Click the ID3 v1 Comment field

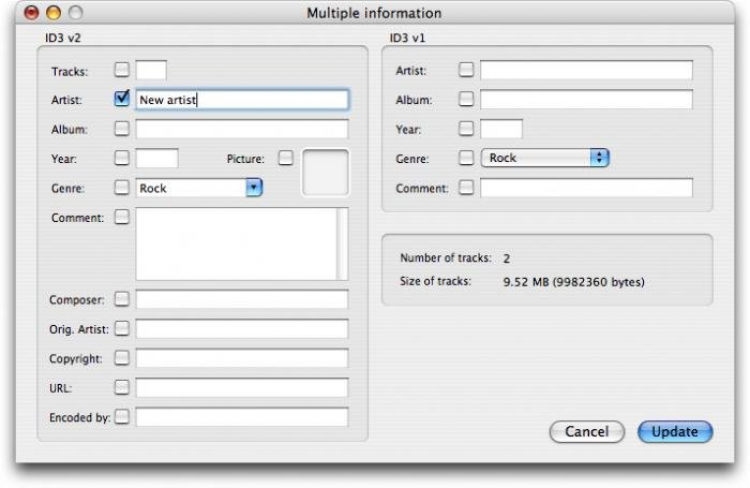point(586,188)
